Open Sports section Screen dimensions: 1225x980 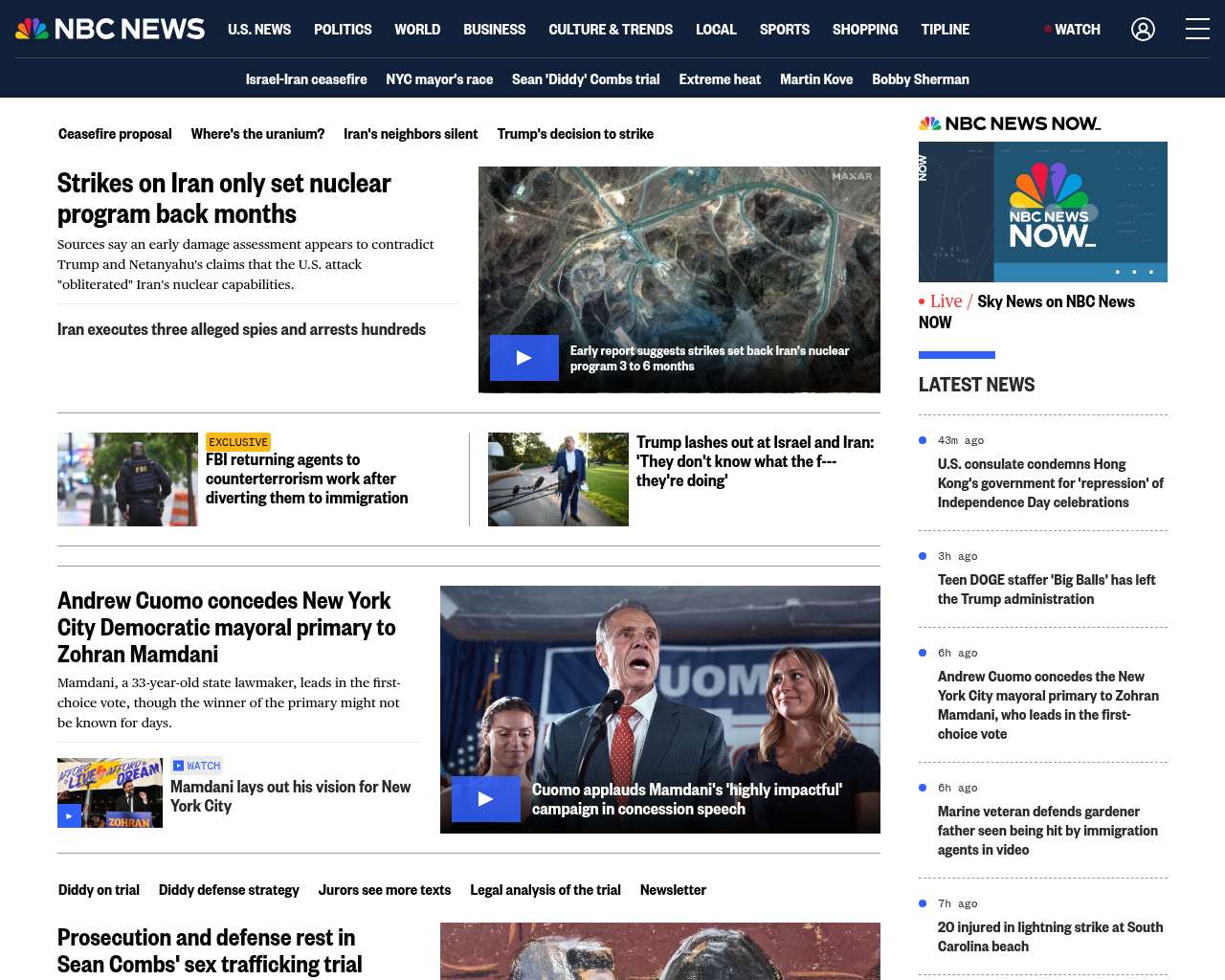pyautogui.click(x=785, y=30)
